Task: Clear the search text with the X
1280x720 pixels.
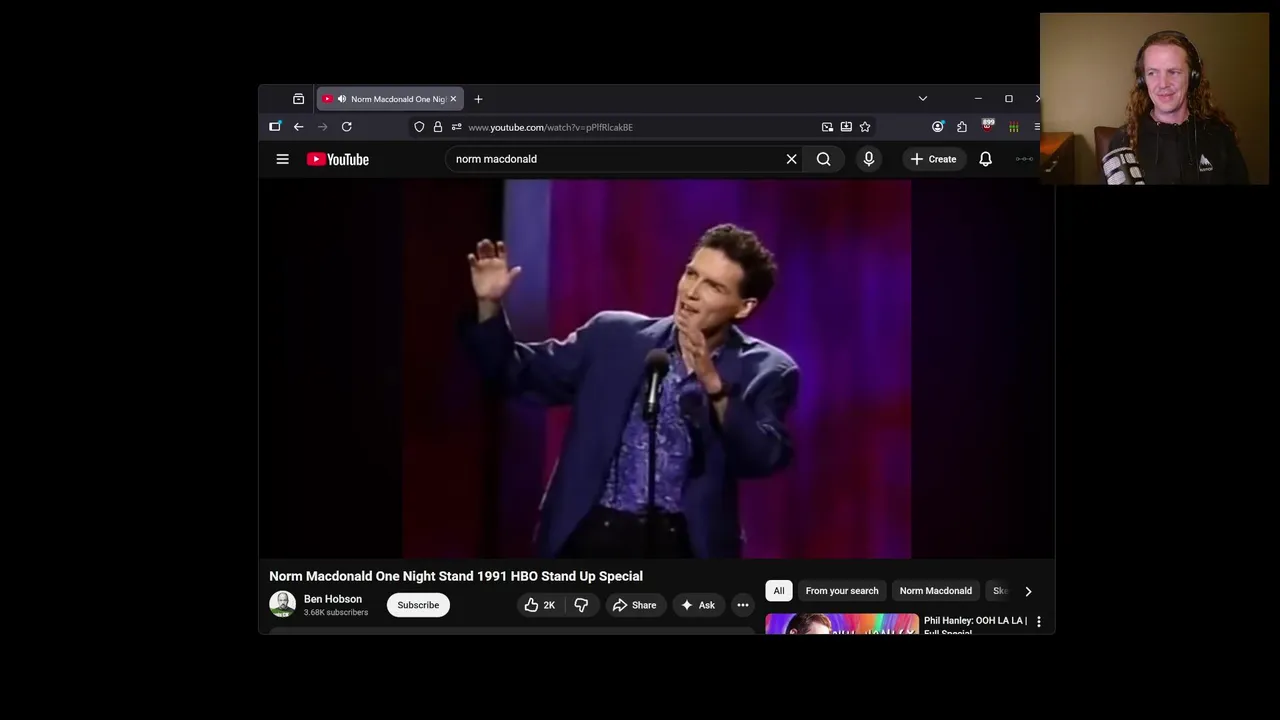Action: click(791, 159)
